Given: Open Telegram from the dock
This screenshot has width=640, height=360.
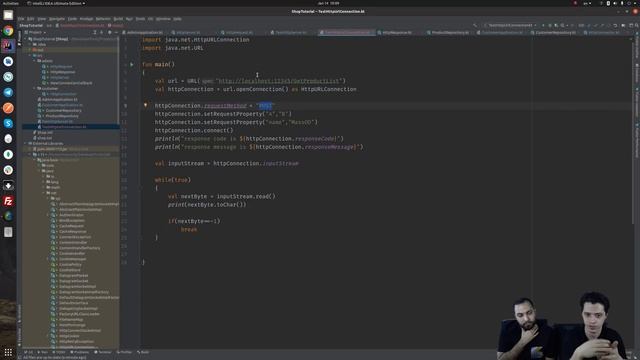Looking at the screenshot, I should pyautogui.click(x=8, y=92).
